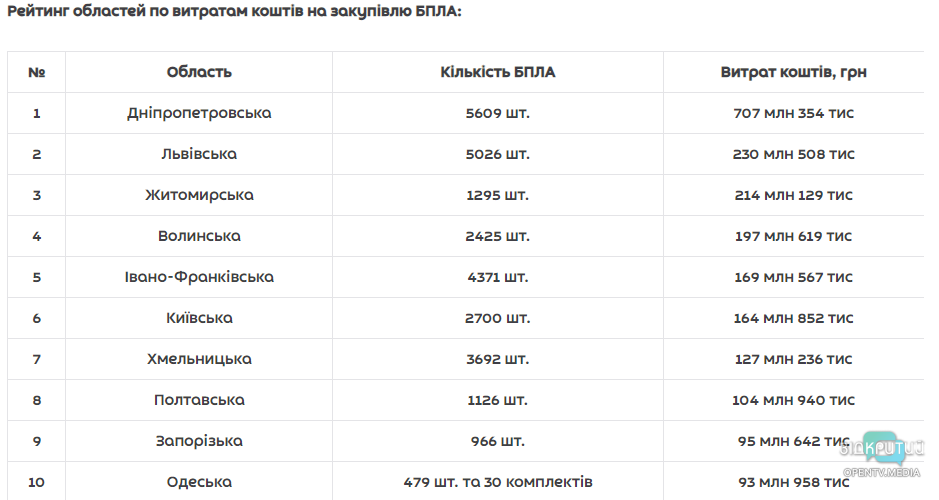Click the 707 млн 354 тис cell

(793, 113)
